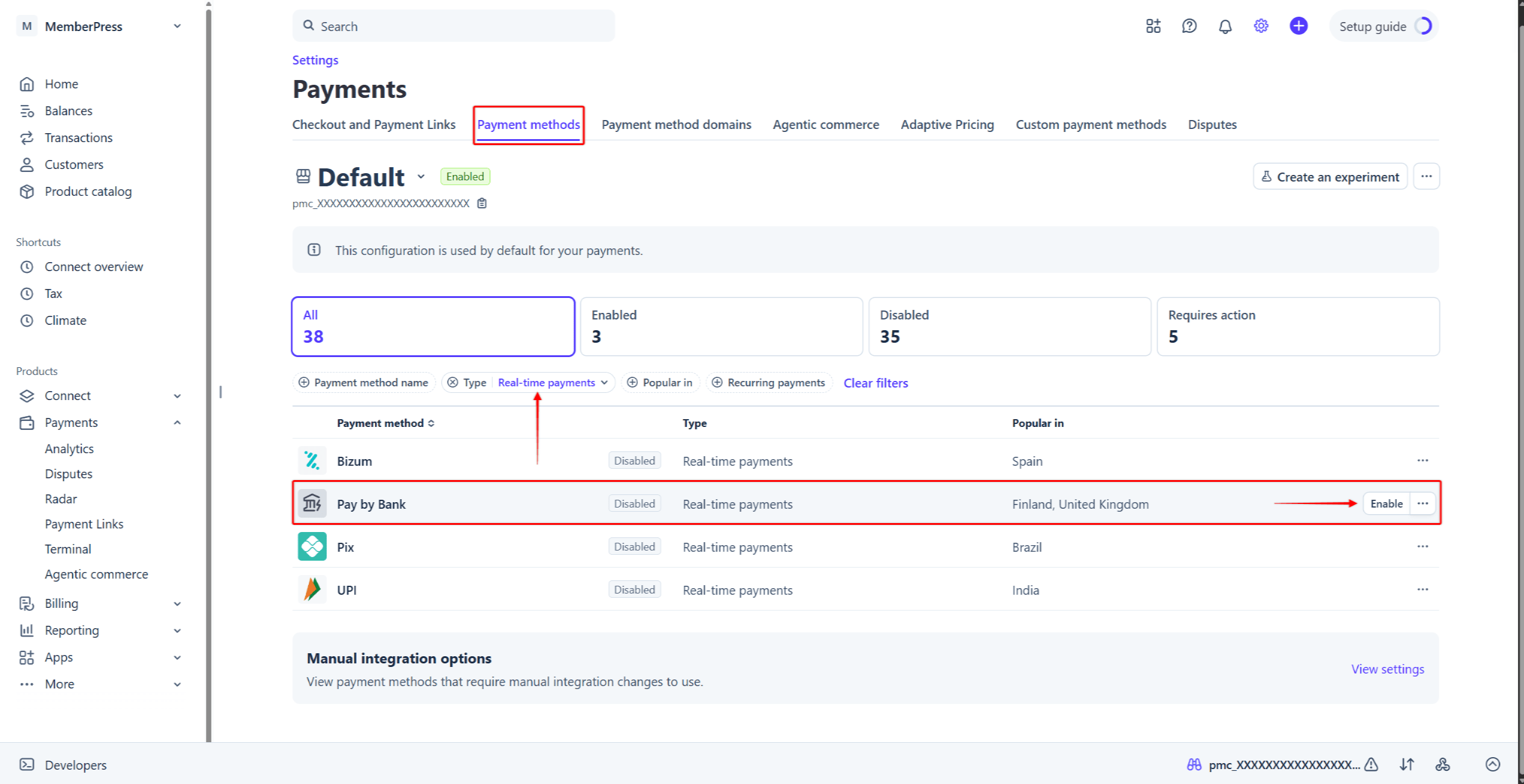Open the Default configuration dropdown

tap(421, 177)
